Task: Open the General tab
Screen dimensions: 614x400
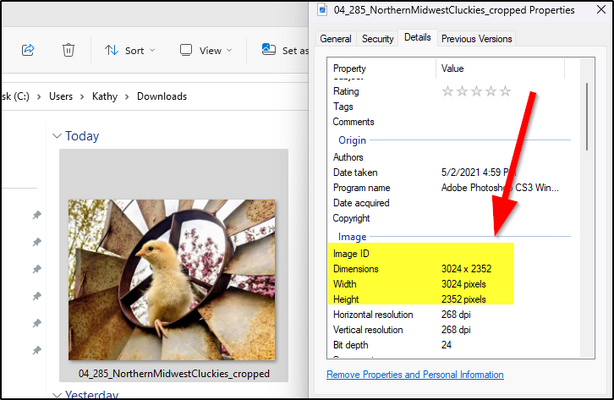Action: tap(336, 39)
